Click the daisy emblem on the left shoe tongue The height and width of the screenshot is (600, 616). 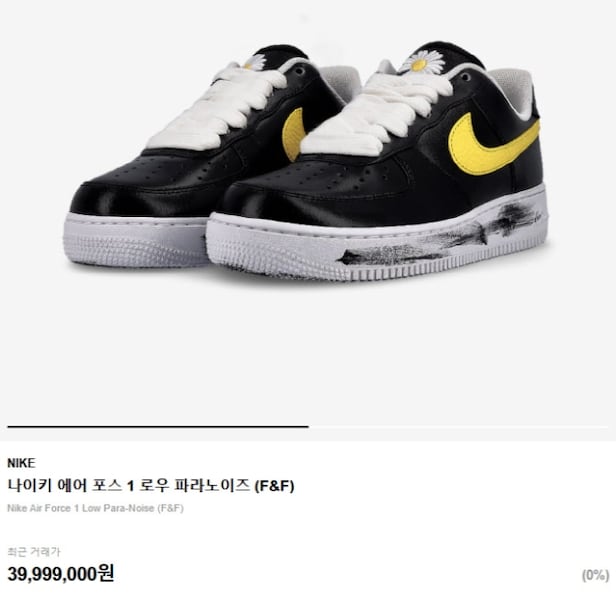point(255,62)
